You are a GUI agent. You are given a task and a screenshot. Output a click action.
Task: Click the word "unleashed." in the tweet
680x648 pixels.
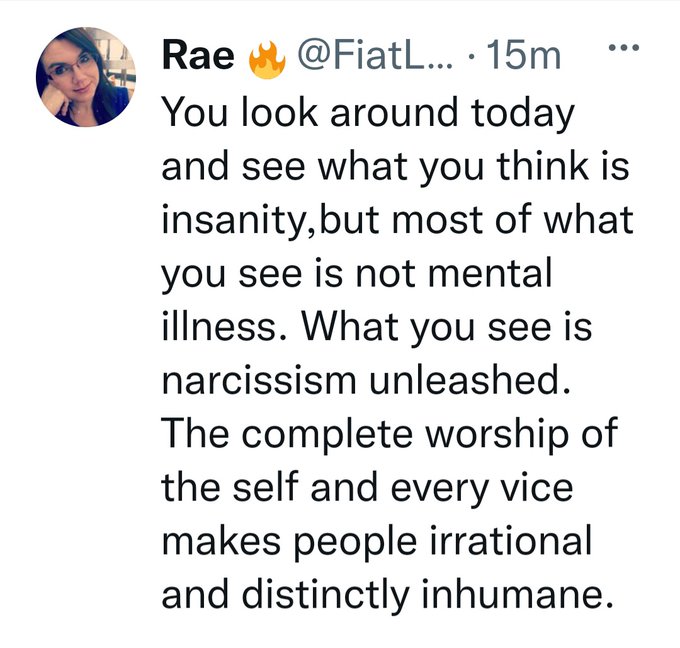click(x=469, y=379)
